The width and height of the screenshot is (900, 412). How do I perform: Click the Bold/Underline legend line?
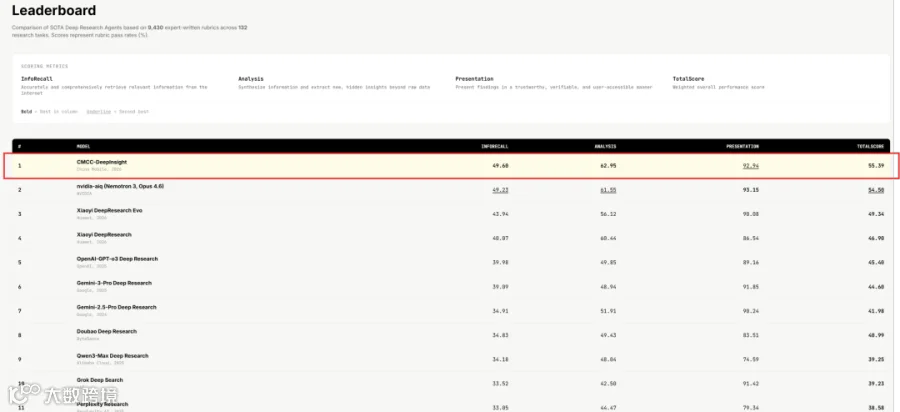85,111
